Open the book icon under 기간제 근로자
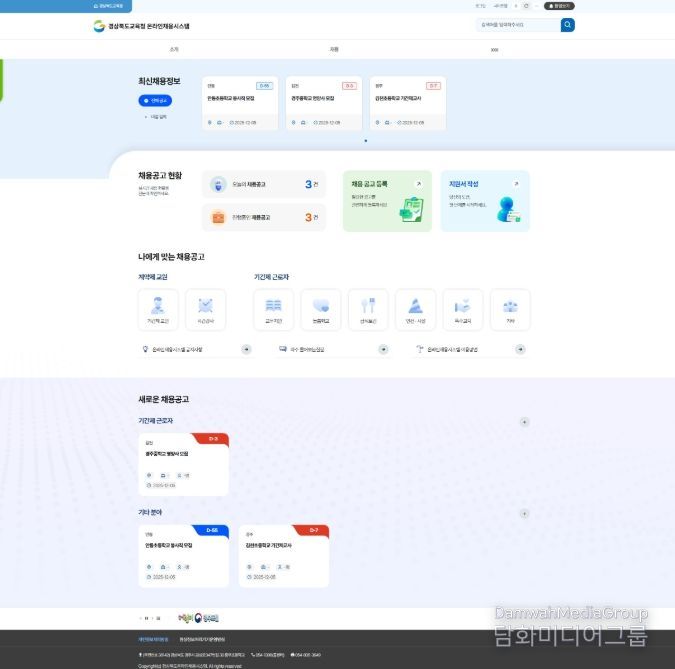Viewport: 675px width, 669px height. 273,309
